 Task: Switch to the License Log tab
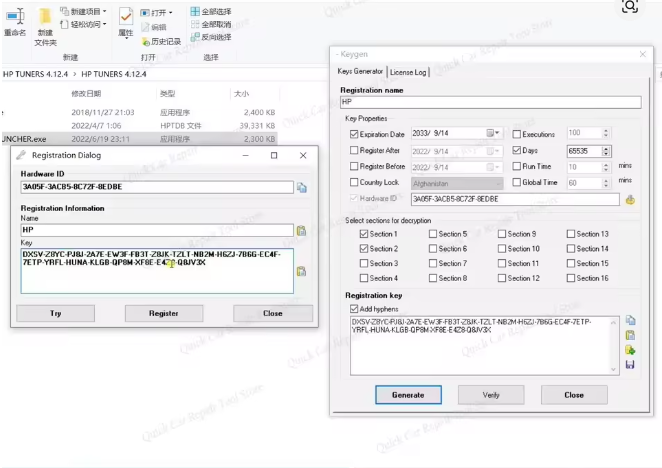pyautogui.click(x=408, y=72)
